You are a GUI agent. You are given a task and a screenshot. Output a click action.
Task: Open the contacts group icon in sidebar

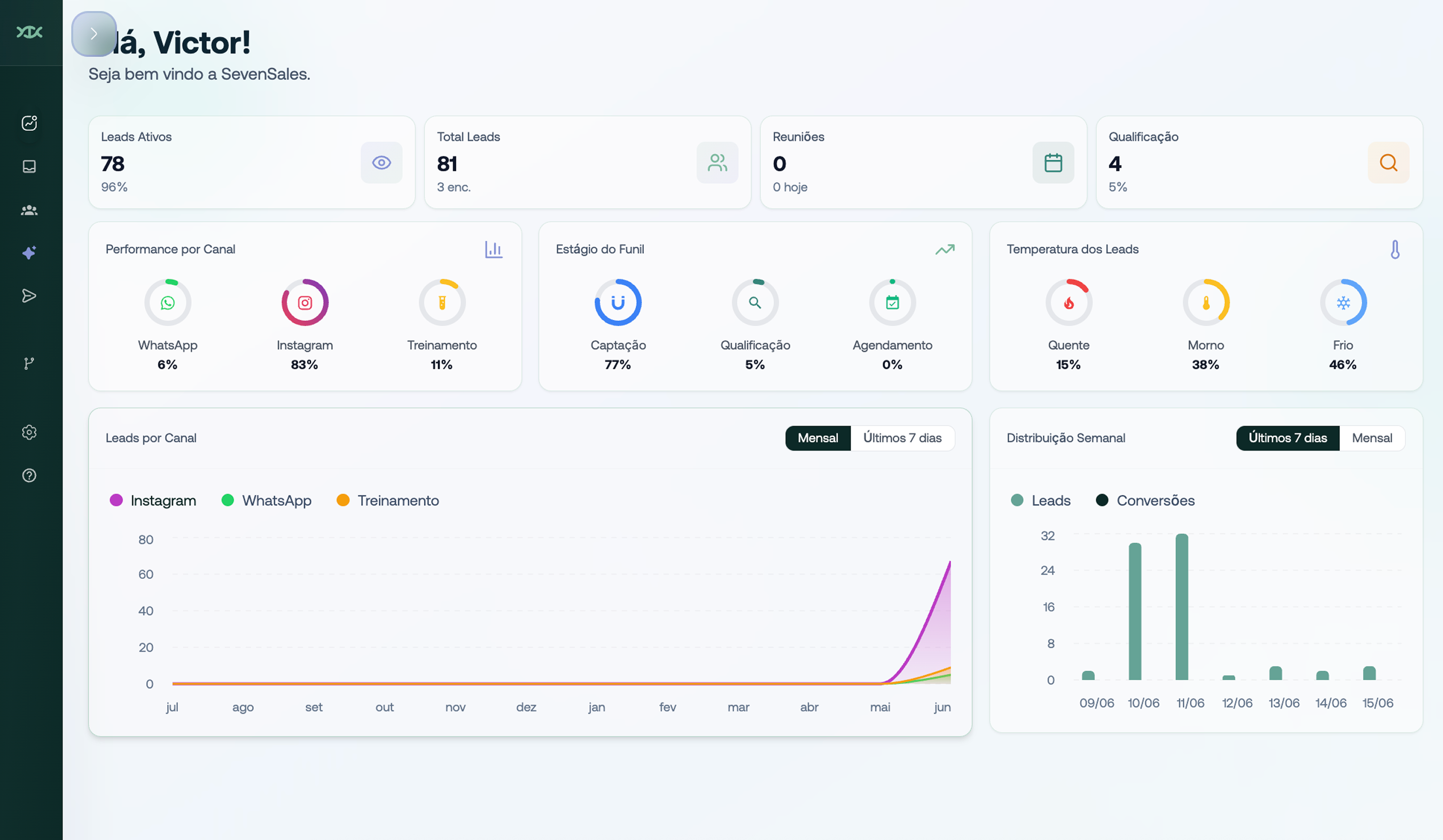click(29, 210)
